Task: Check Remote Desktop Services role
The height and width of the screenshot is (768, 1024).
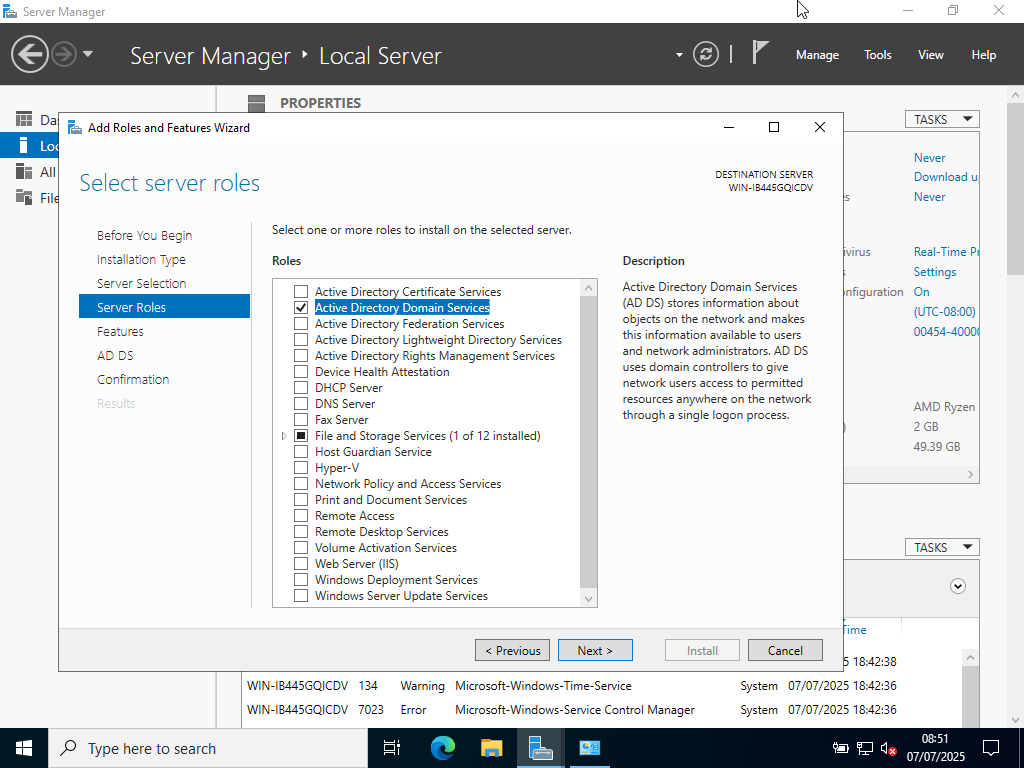Action: coord(301,532)
